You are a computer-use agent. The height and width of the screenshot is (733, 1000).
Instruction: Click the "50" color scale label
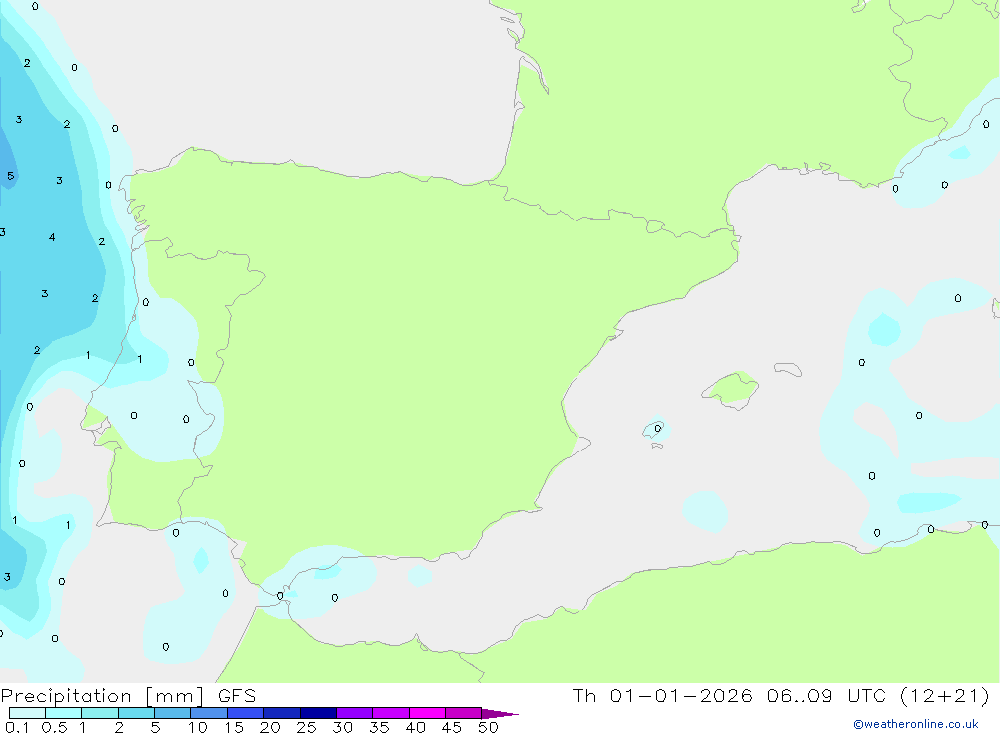coord(489,727)
